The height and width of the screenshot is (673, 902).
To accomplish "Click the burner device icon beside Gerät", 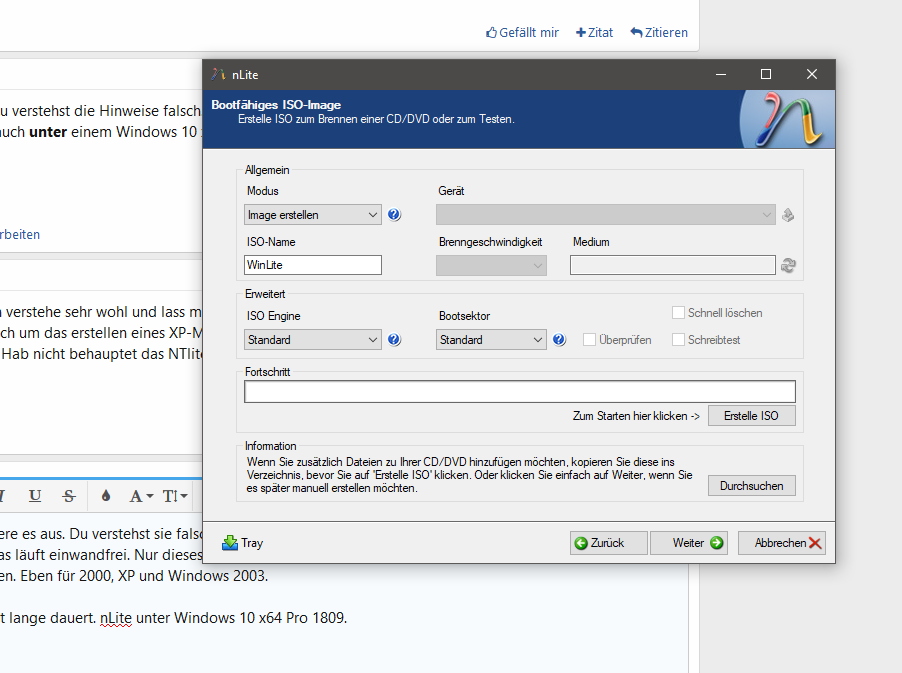I will (788, 215).
